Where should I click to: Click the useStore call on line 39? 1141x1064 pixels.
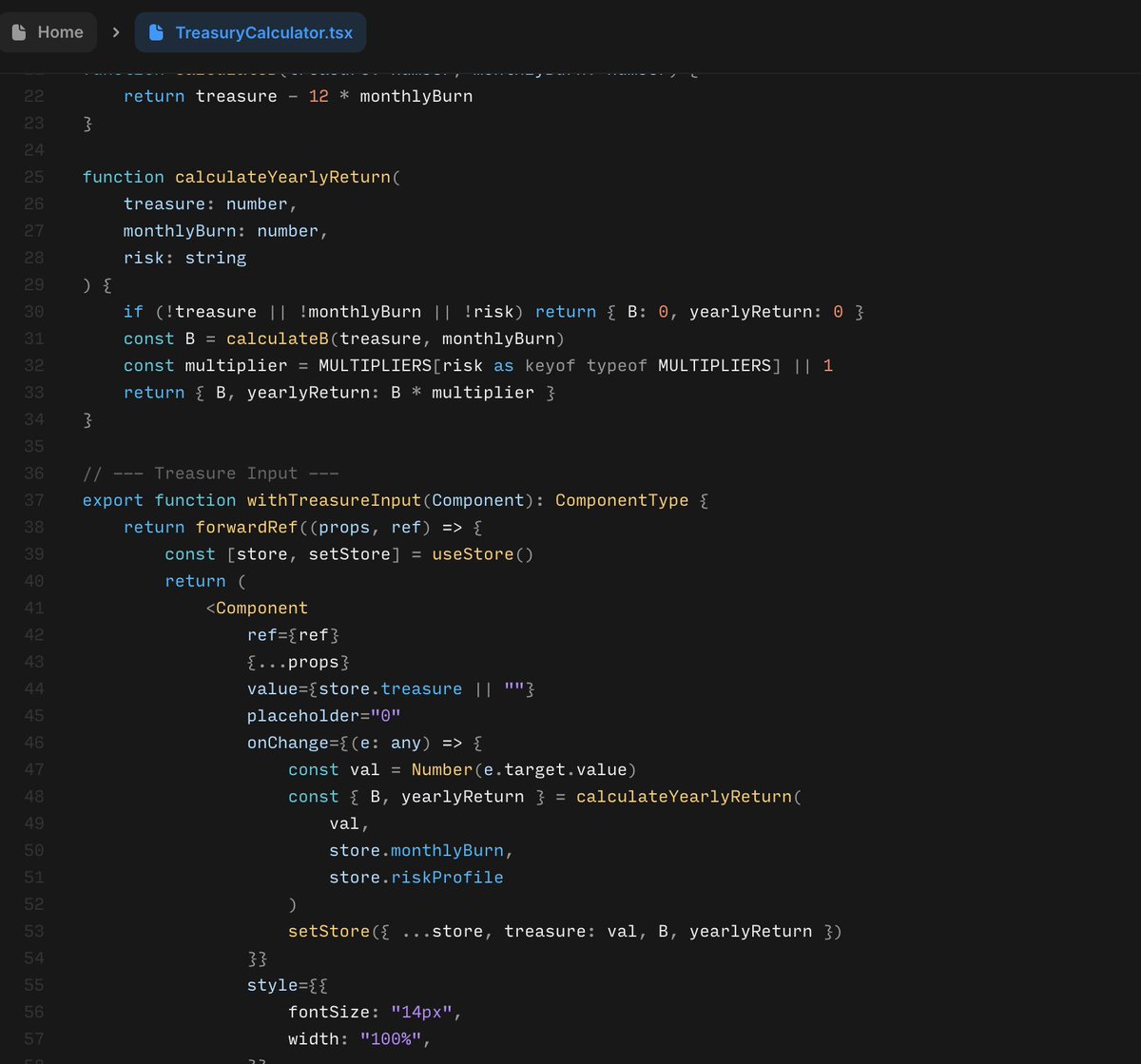(x=473, y=553)
